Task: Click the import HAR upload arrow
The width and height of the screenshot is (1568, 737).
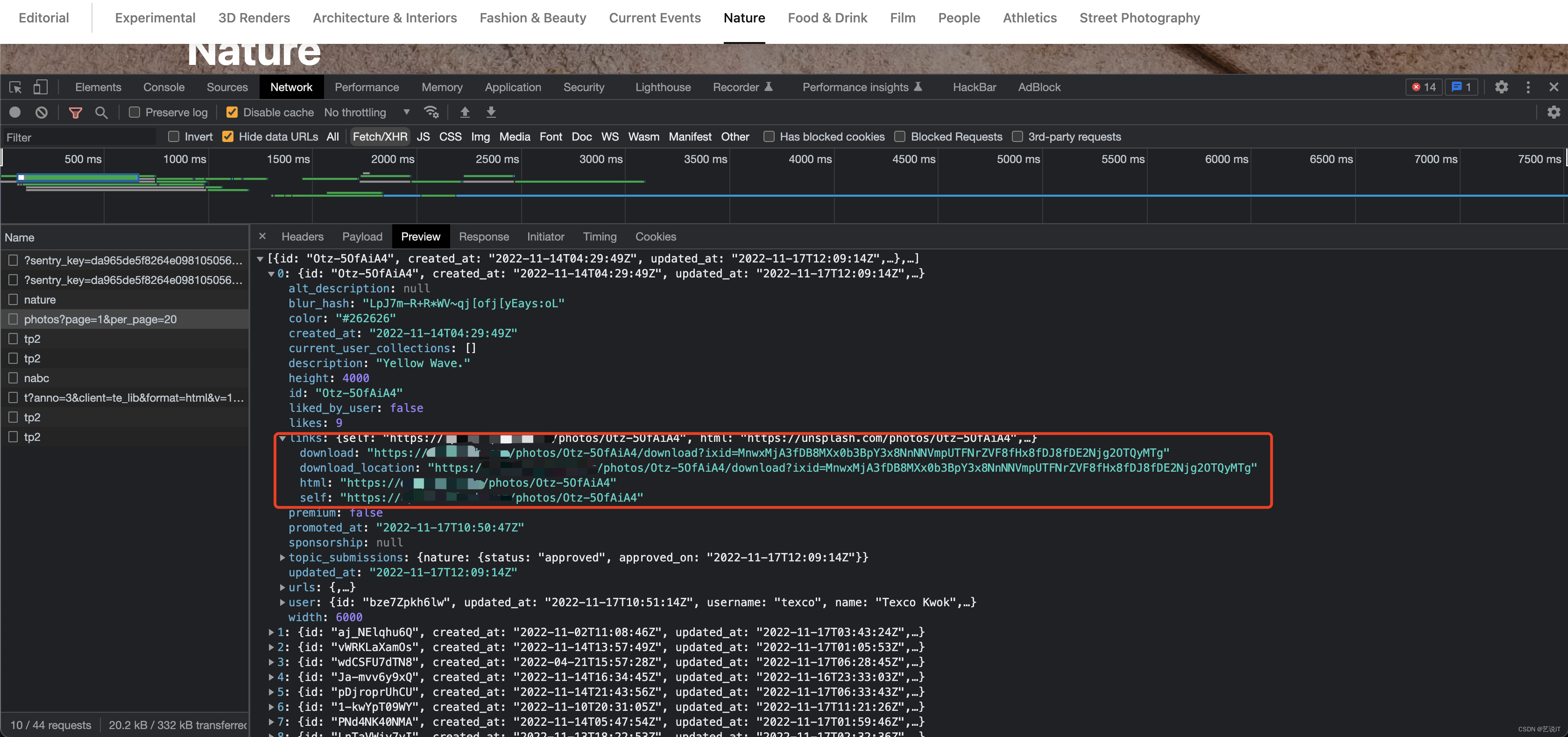Action: coord(465,112)
